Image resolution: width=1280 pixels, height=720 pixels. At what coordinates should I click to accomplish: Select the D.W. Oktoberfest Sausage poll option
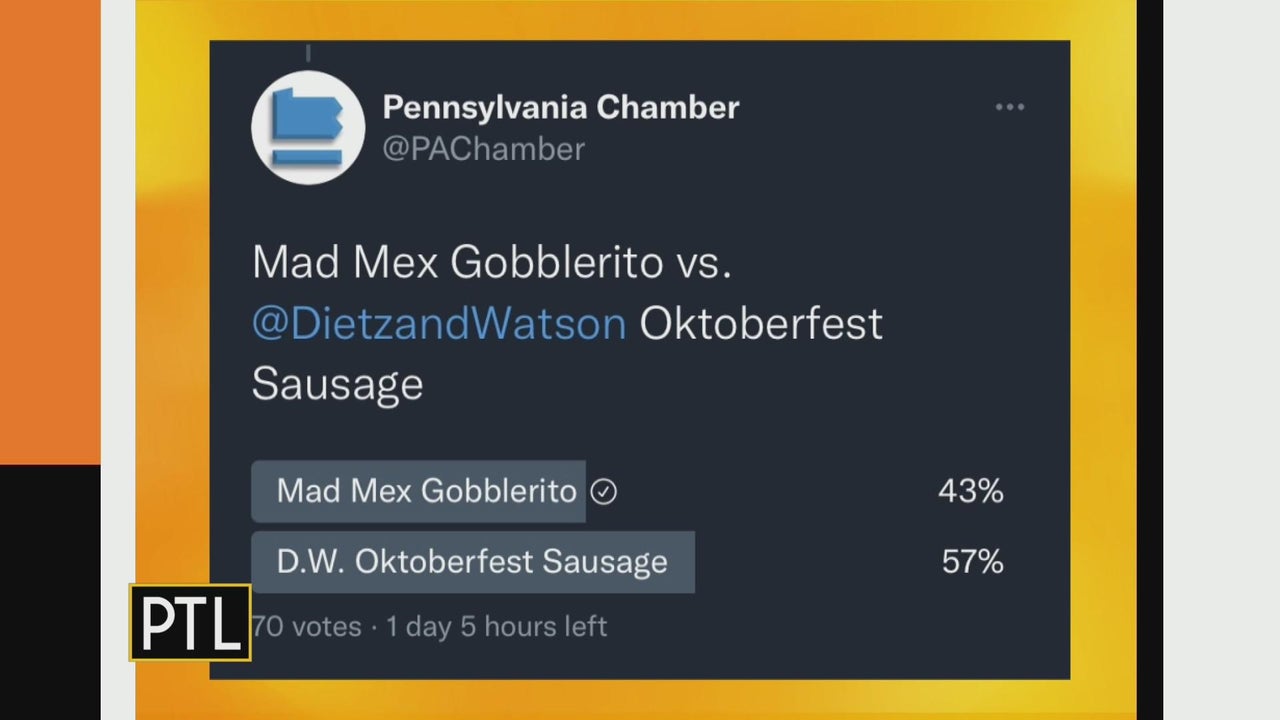click(472, 561)
